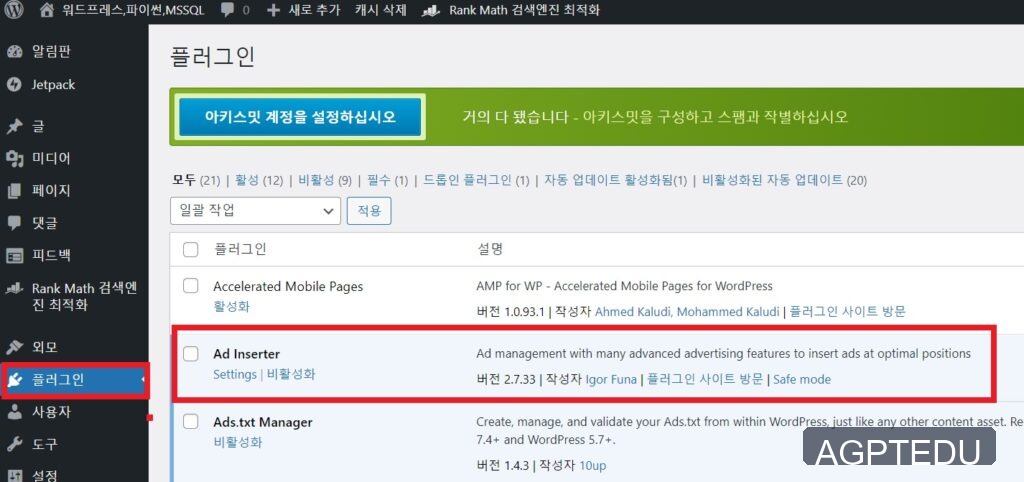Image resolution: width=1024 pixels, height=482 pixels.
Task: Visit AMP 플러그인 사이트 방문 link
Action: (848, 312)
